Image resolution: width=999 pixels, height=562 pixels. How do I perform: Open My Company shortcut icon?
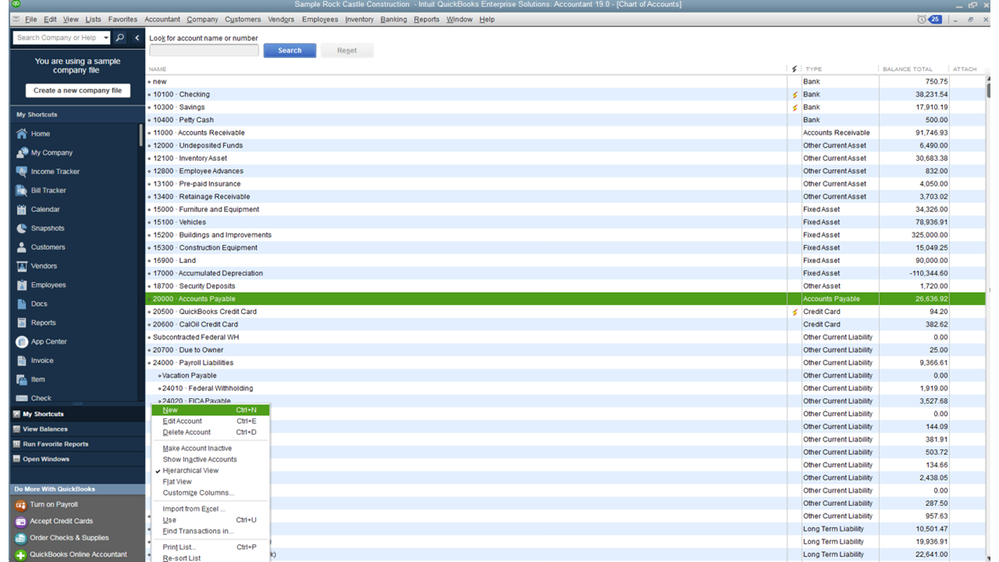tap(22, 153)
